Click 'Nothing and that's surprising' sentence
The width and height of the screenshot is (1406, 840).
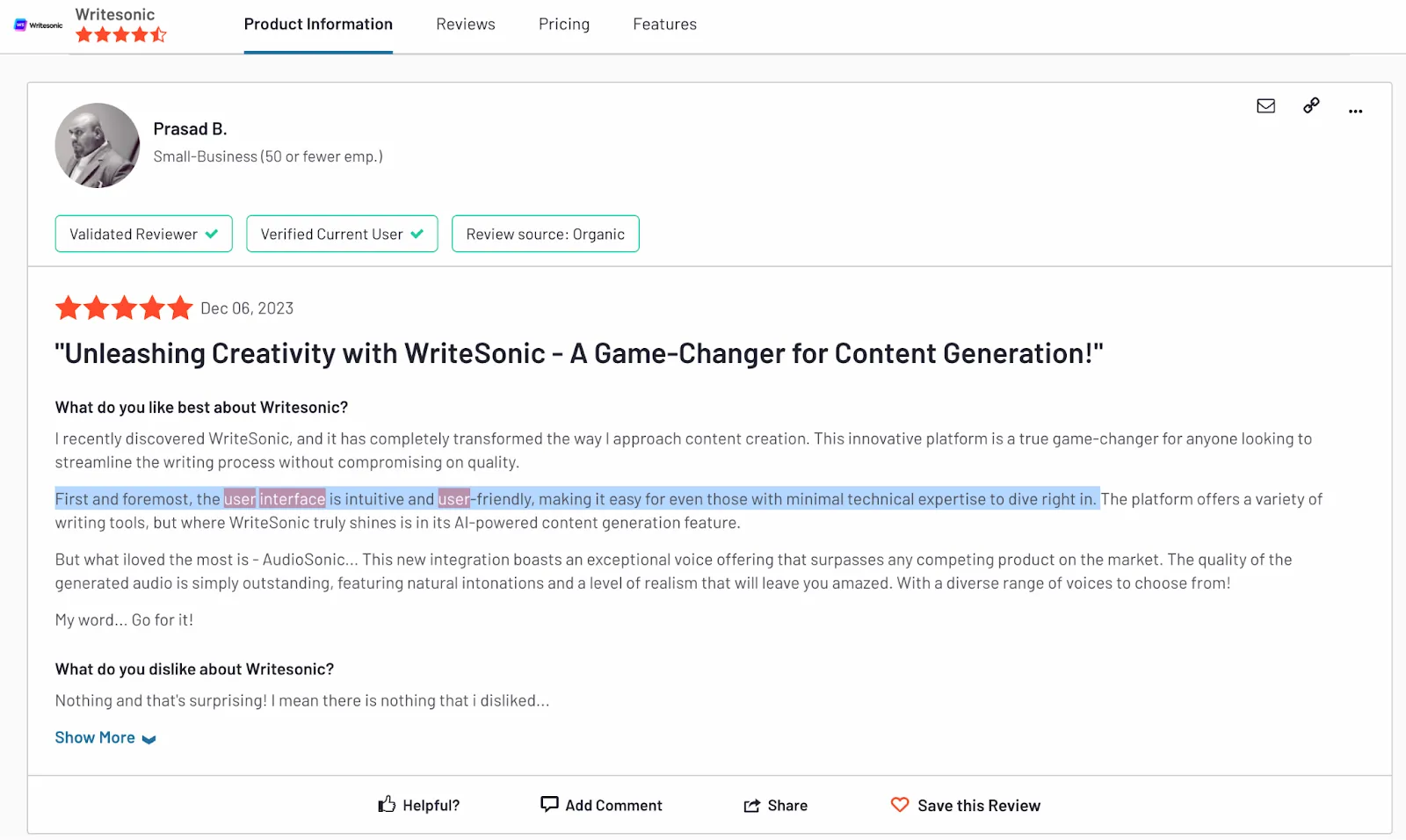302,701
